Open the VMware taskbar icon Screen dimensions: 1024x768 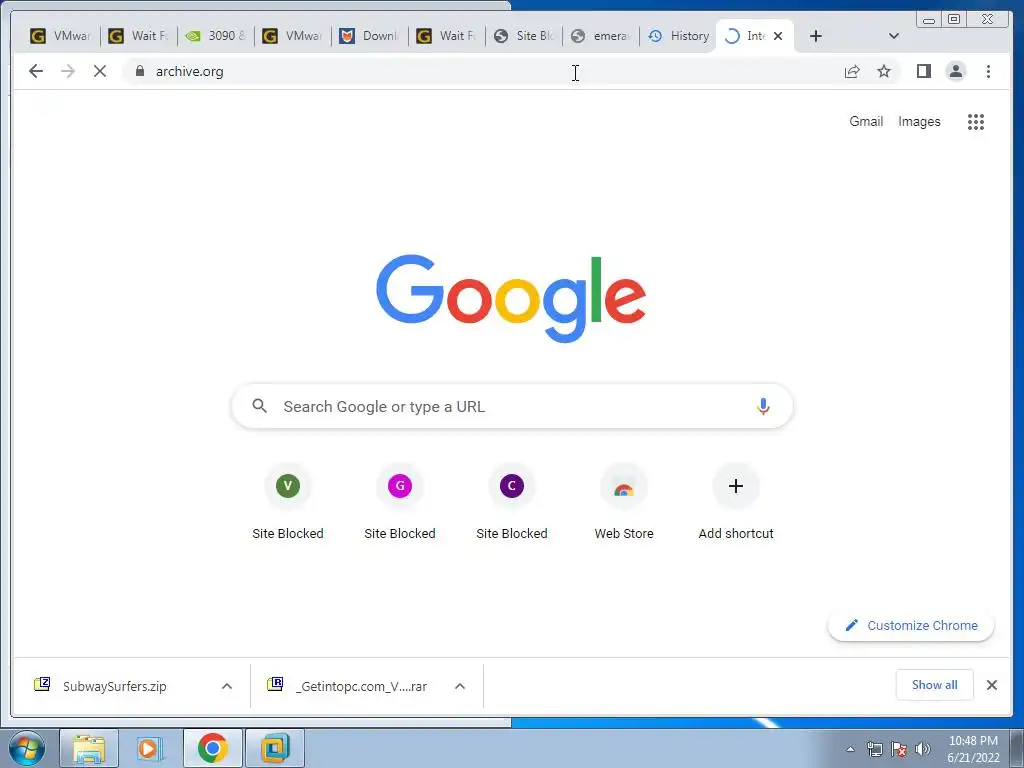pos(275,748)
